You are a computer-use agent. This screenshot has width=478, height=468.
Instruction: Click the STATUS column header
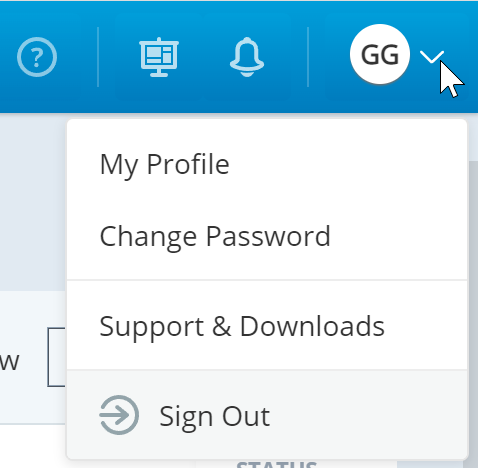(277, 464)
